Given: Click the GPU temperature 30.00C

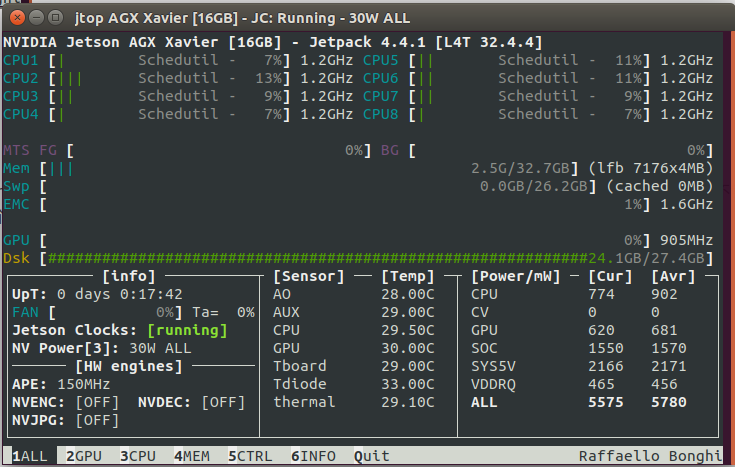Looking at the screenshot, I should (408, 348).
